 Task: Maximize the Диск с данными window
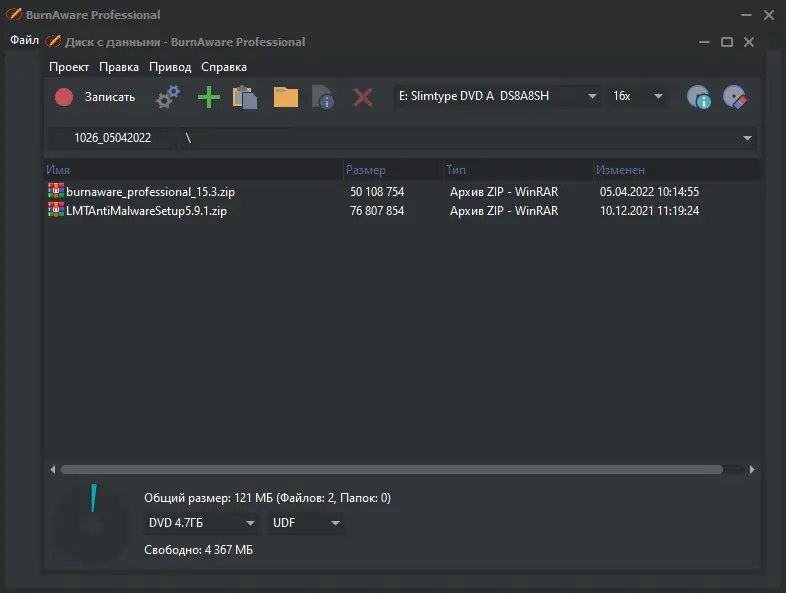click(727, 42)
